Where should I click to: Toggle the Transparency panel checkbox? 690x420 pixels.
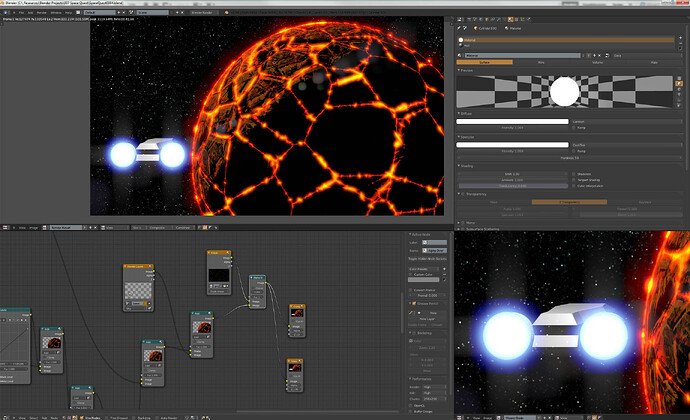pyautogui.click(x=463, y=194)
